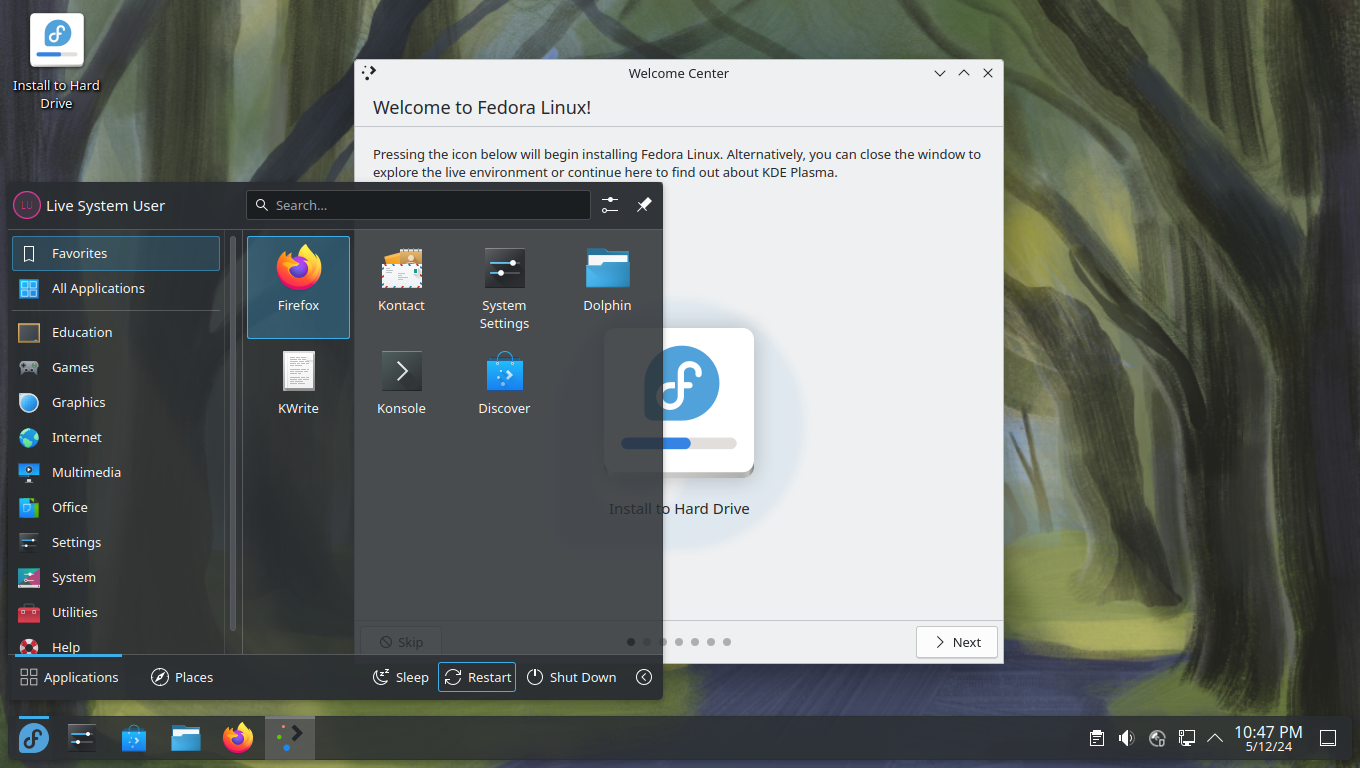Screen dimensions: 1360x768
Task: Open the Games category
Action: tap(116, 367)
